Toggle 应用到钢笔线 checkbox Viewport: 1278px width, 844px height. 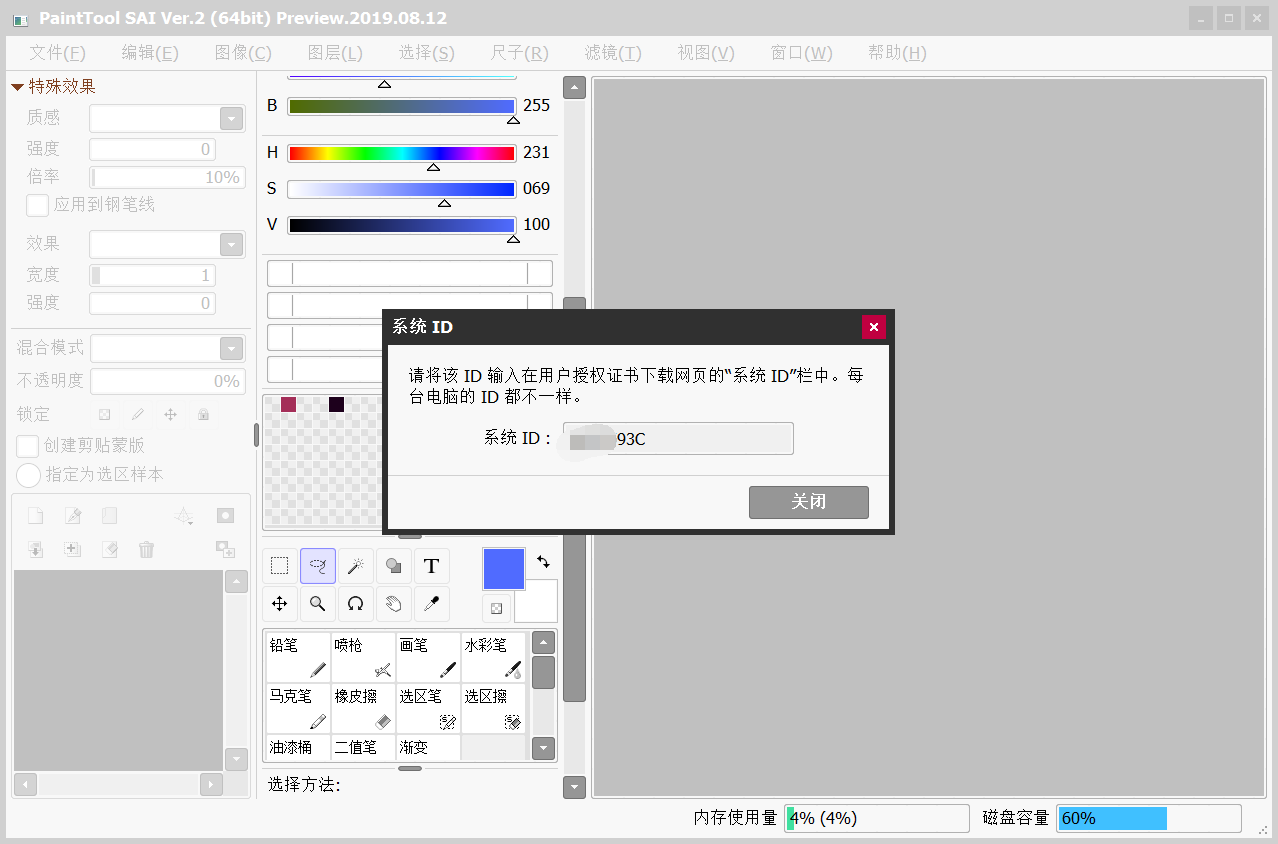point(37,205)
